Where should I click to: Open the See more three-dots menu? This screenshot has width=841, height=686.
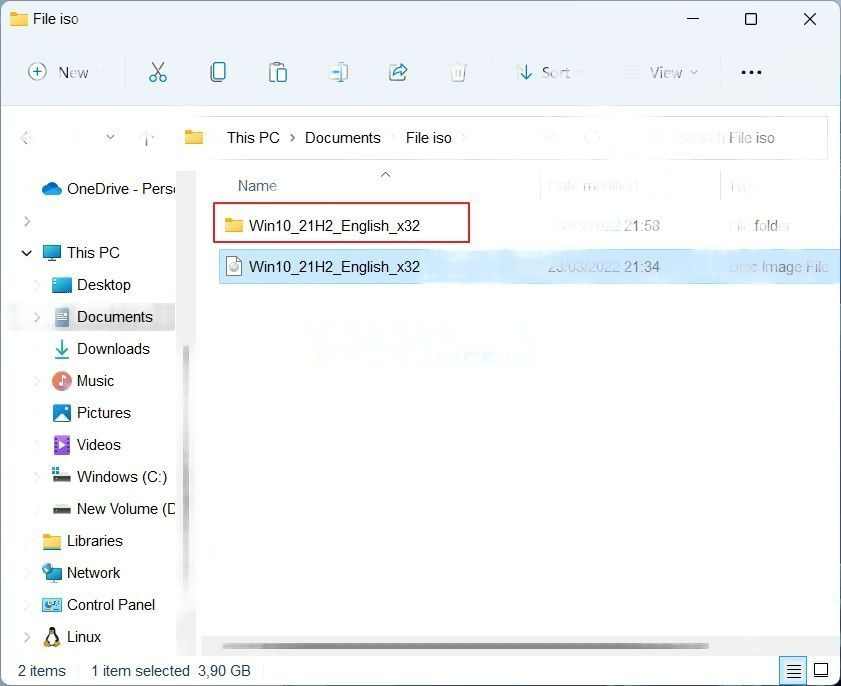point(751,72)
